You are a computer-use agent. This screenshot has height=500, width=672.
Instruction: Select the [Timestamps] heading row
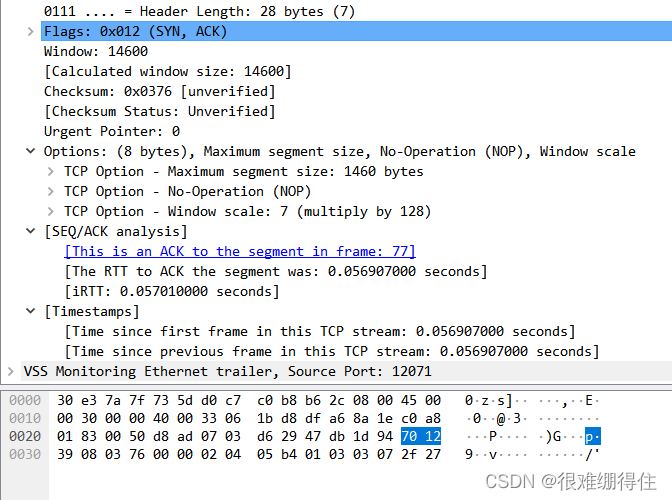[92, 311]
